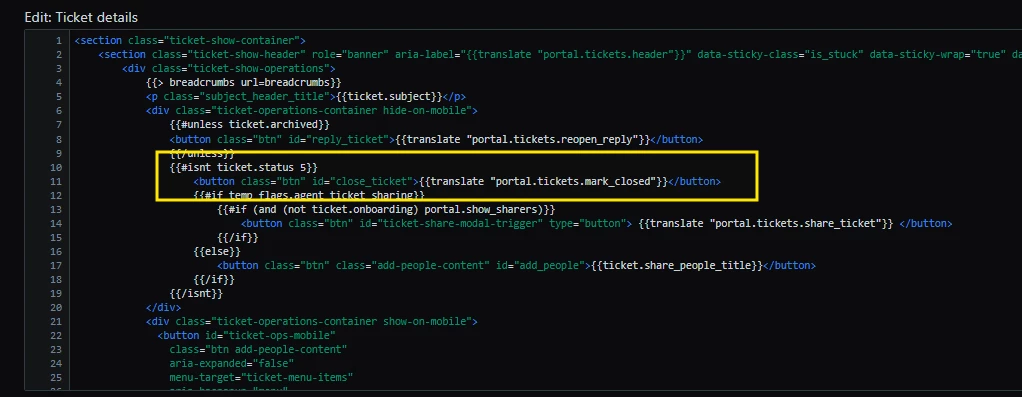Click the role="banner" attribute
This screenshot has height=397, width=1022.
[350, 55]
